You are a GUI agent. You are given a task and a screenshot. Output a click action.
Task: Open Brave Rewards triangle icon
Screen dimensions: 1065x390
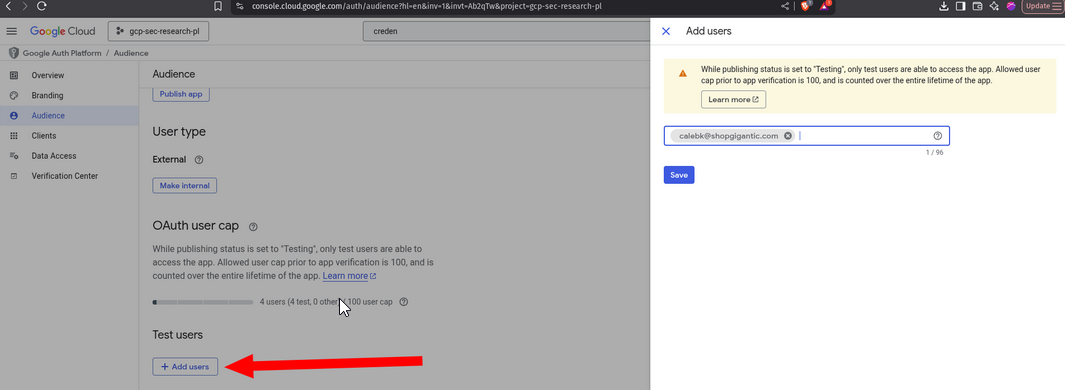825,5
